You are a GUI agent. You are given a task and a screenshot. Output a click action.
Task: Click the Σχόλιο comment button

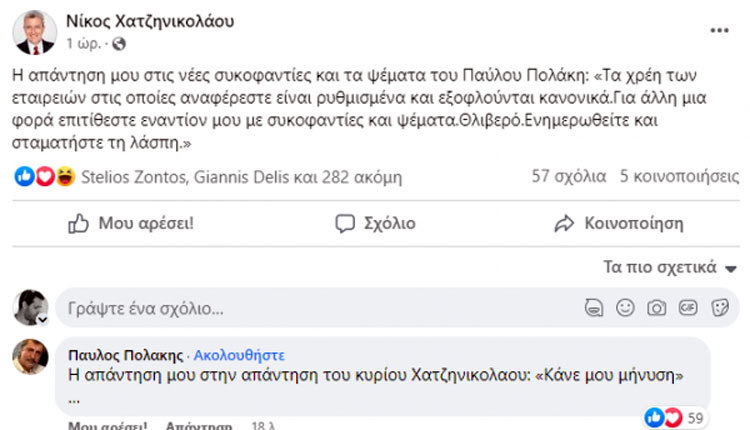(x=375, y=223)
